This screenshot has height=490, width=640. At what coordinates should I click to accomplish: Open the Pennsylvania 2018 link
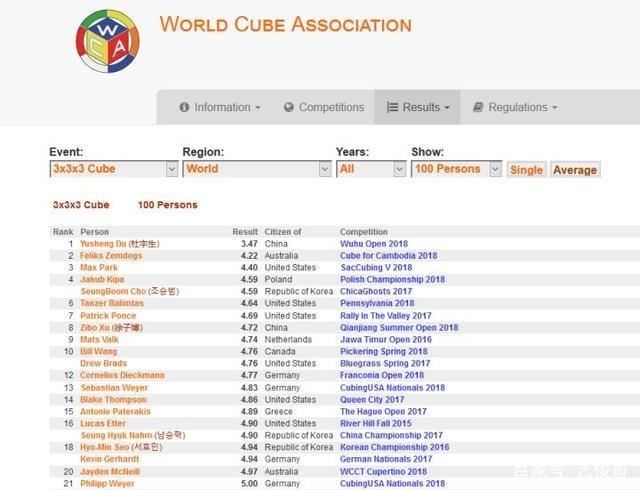[x=377, y=303]
